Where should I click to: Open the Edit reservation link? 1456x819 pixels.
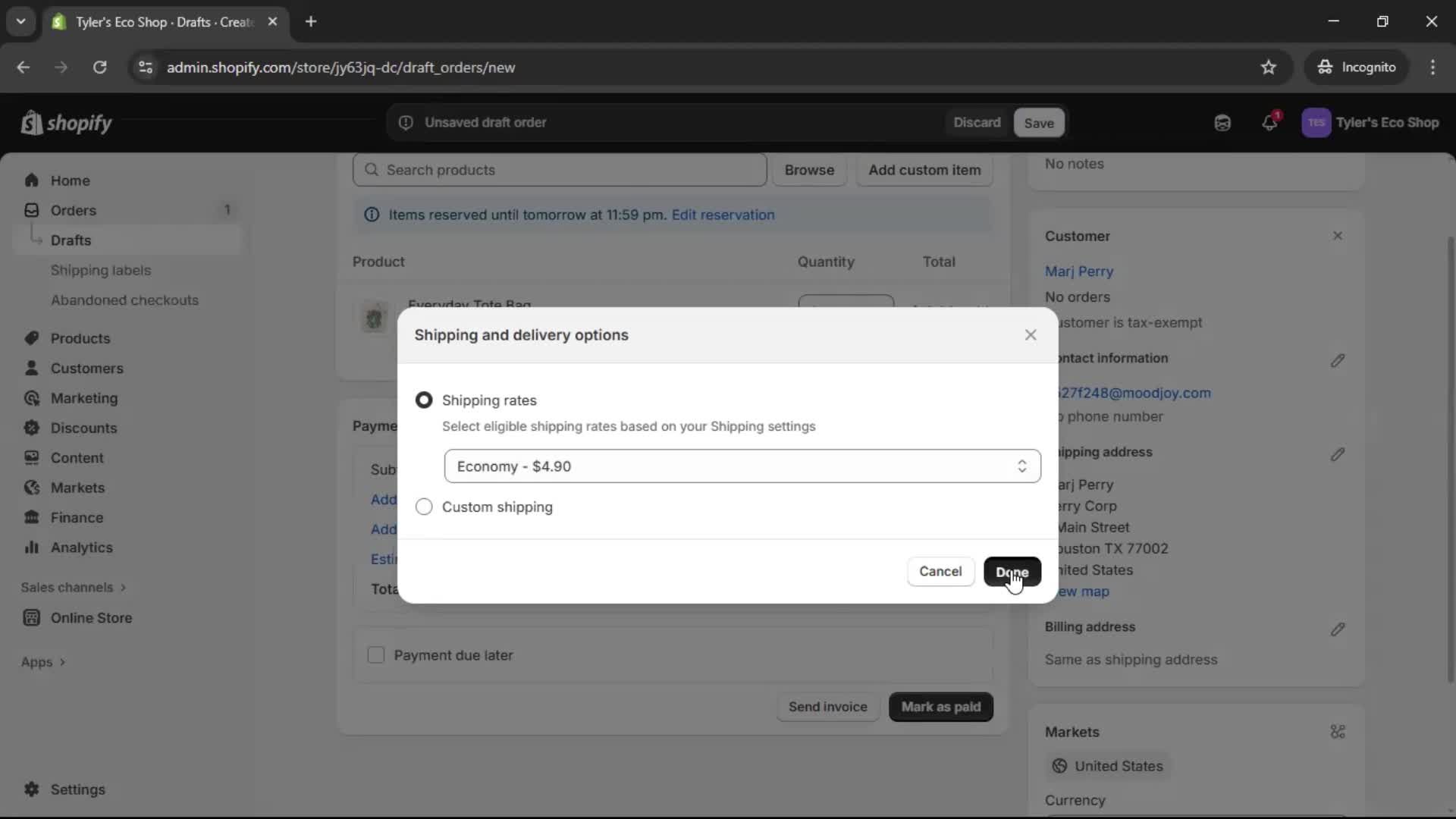[722, 215]
